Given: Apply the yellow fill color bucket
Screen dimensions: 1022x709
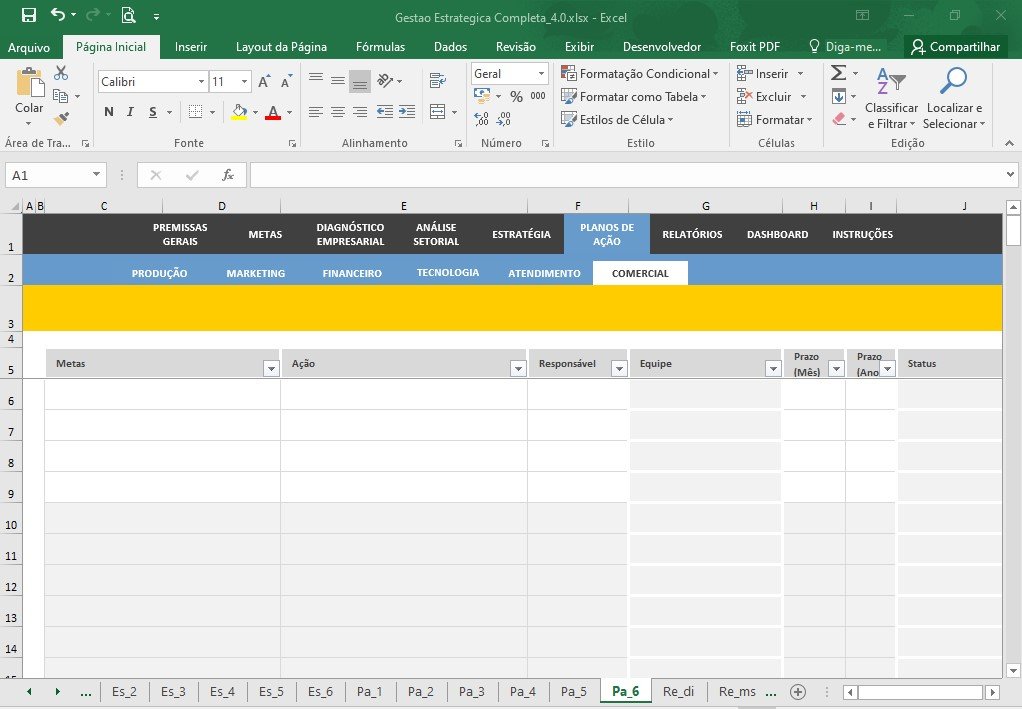Looking at the screenshot, I should pyautogui.click(x=240, y=112).
